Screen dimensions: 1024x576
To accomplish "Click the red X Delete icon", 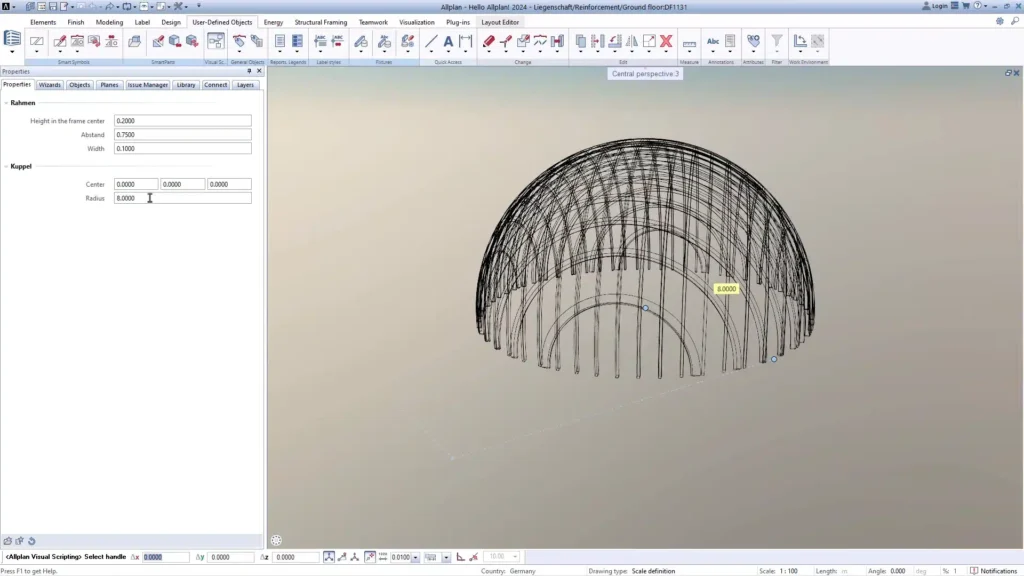I will [x=665, y=40].
